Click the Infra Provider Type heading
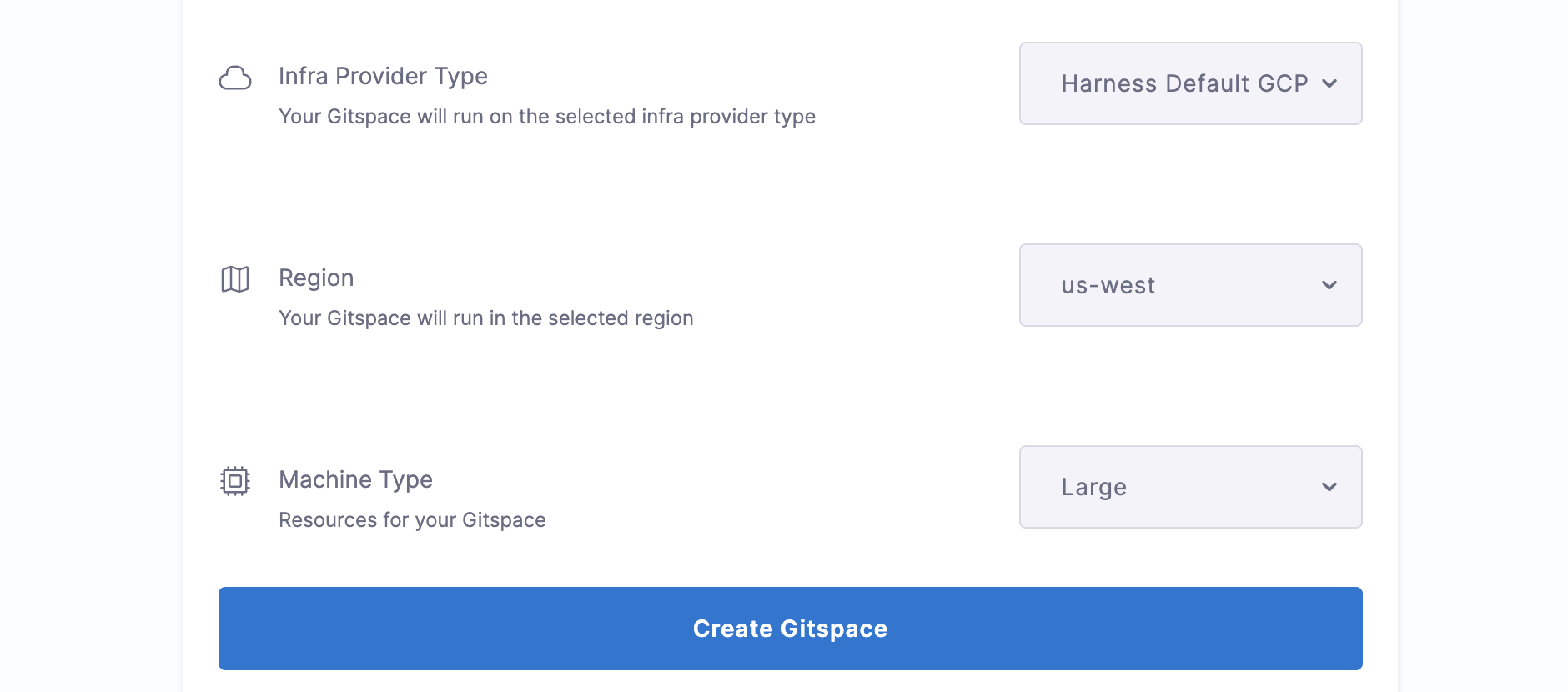This screenshot has width=1568, height=692. [383, 76]
